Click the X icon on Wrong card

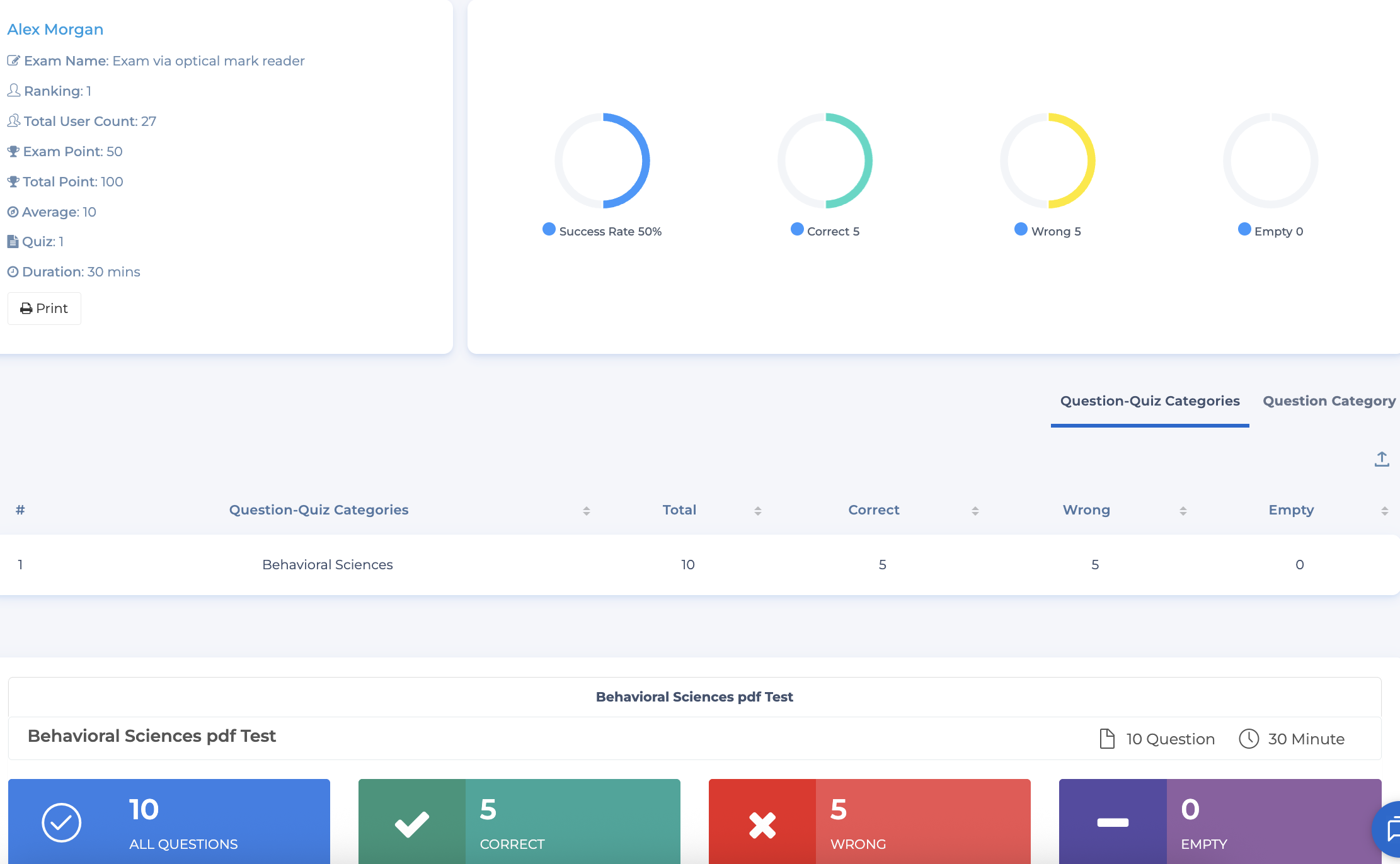tap(762, 824)
